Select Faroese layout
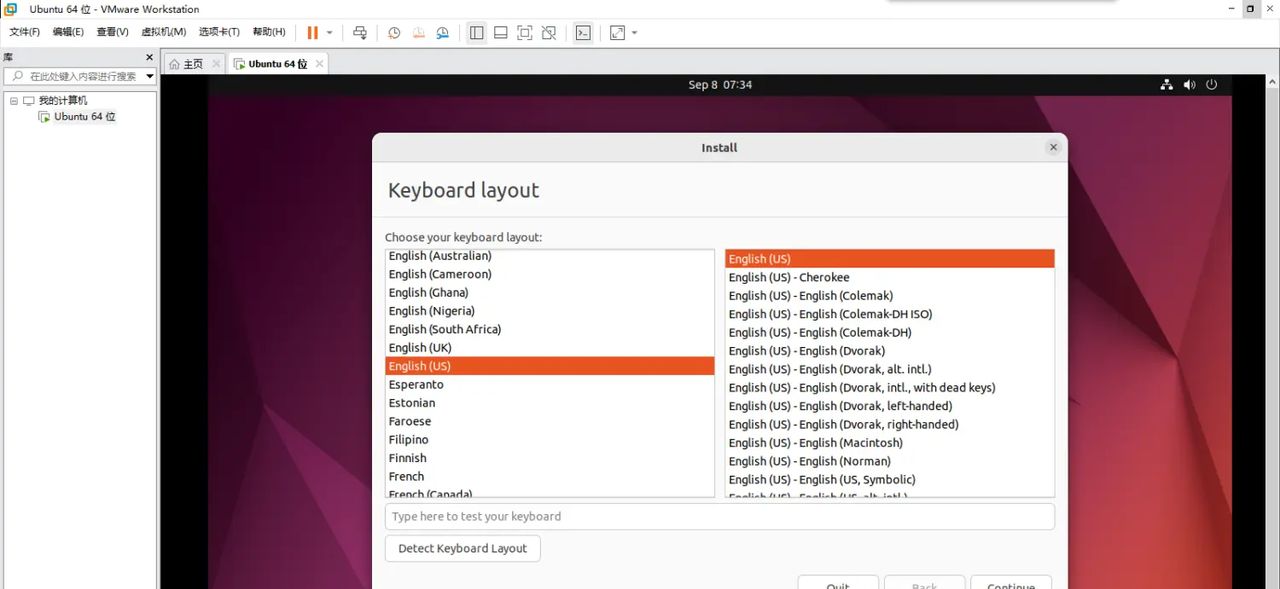1280x589 pixels. [x=550, y=421]
